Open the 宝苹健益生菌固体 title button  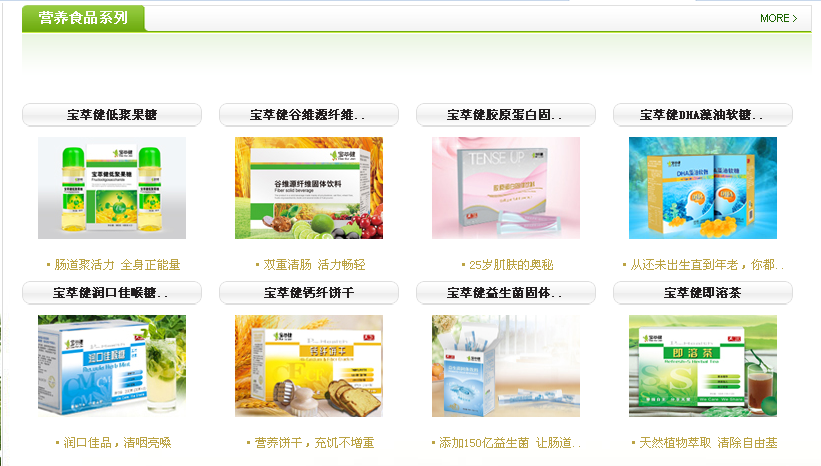[x=506, y=293]
